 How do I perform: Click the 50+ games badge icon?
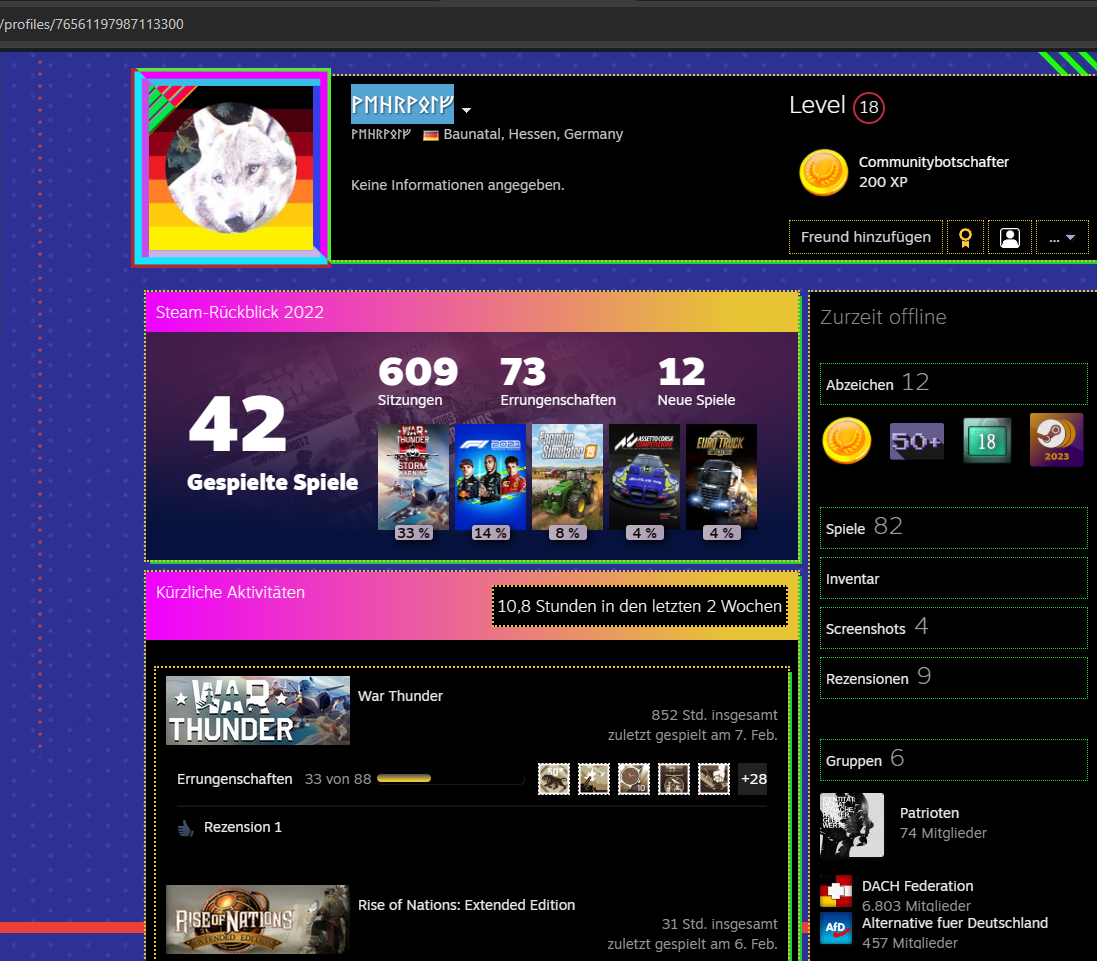916,441
